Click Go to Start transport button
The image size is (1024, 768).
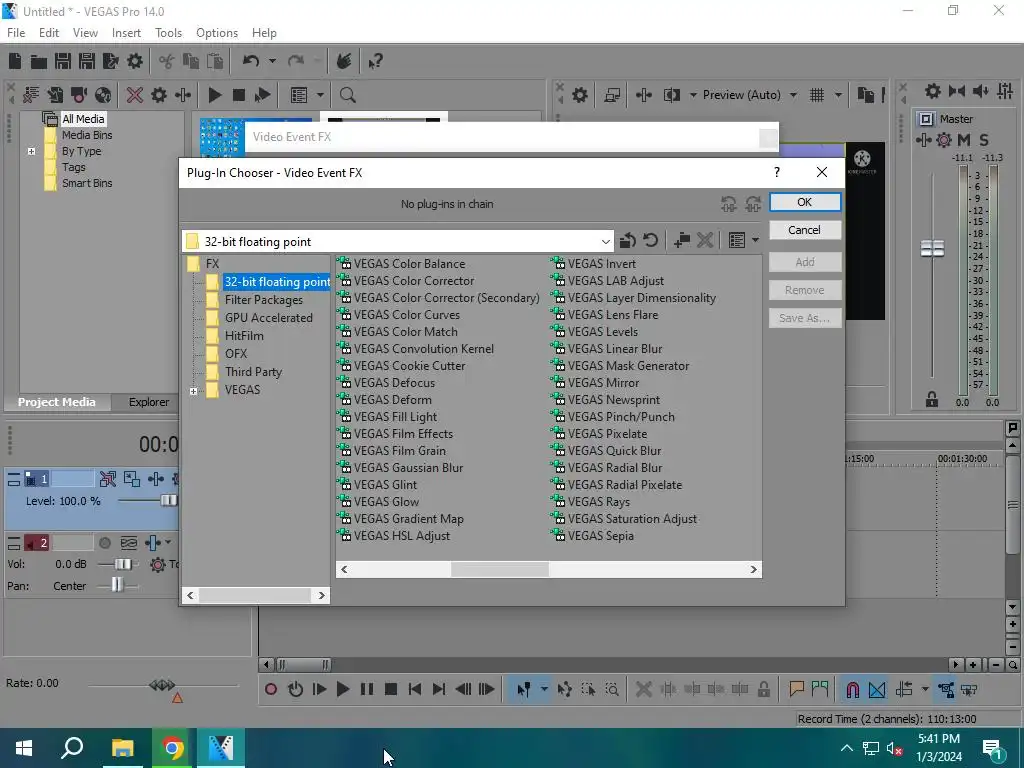pos(415,689)
